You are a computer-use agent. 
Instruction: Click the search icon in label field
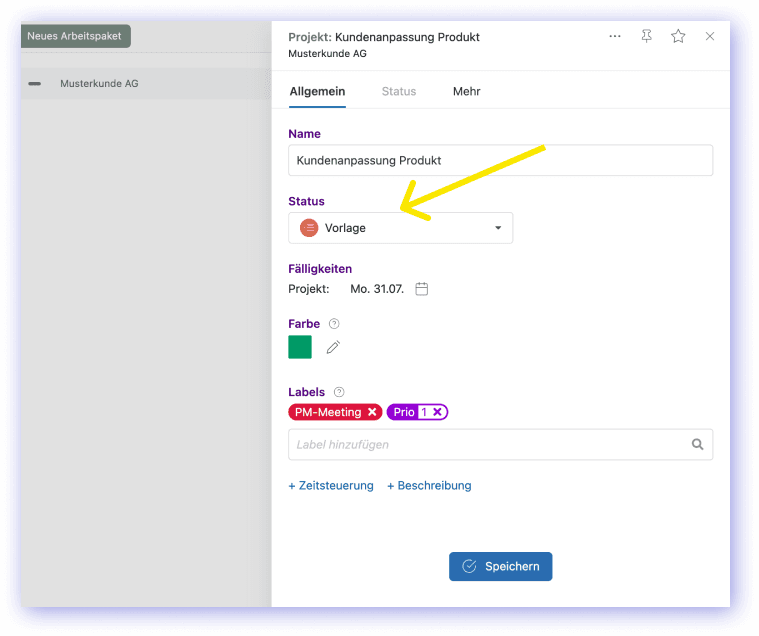coord(698,444)
